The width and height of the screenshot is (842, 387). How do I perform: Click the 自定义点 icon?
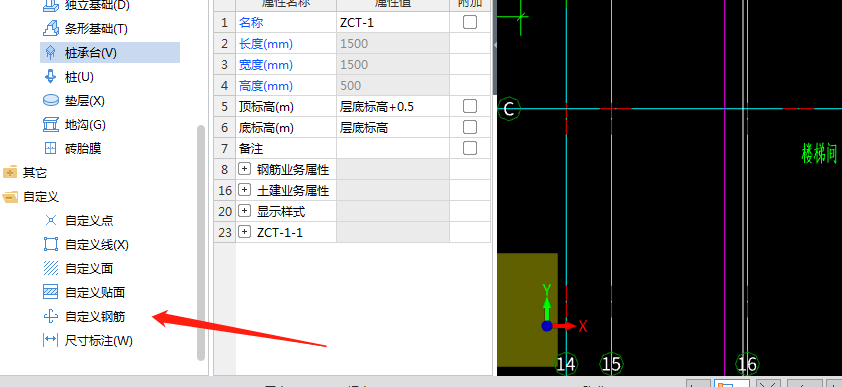[50, 220]
